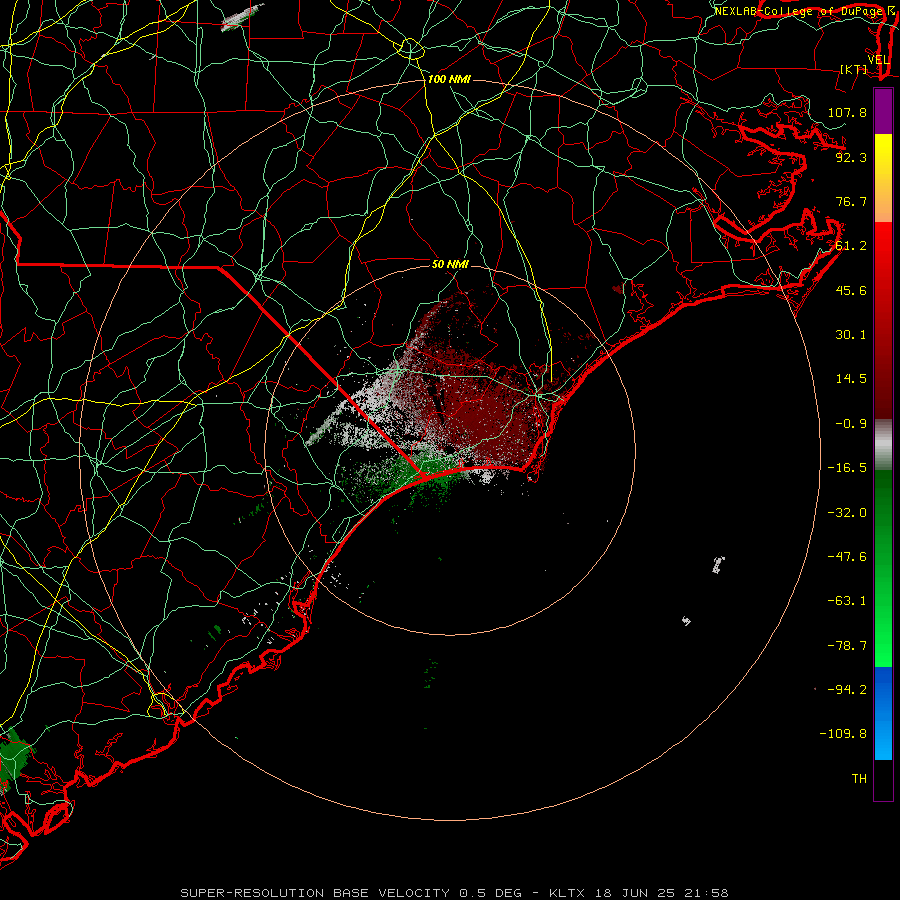Select the -109.8 velocity scale value
Image resolution: width=900 pixels, height=900 pixels.
tap(843, 734)
